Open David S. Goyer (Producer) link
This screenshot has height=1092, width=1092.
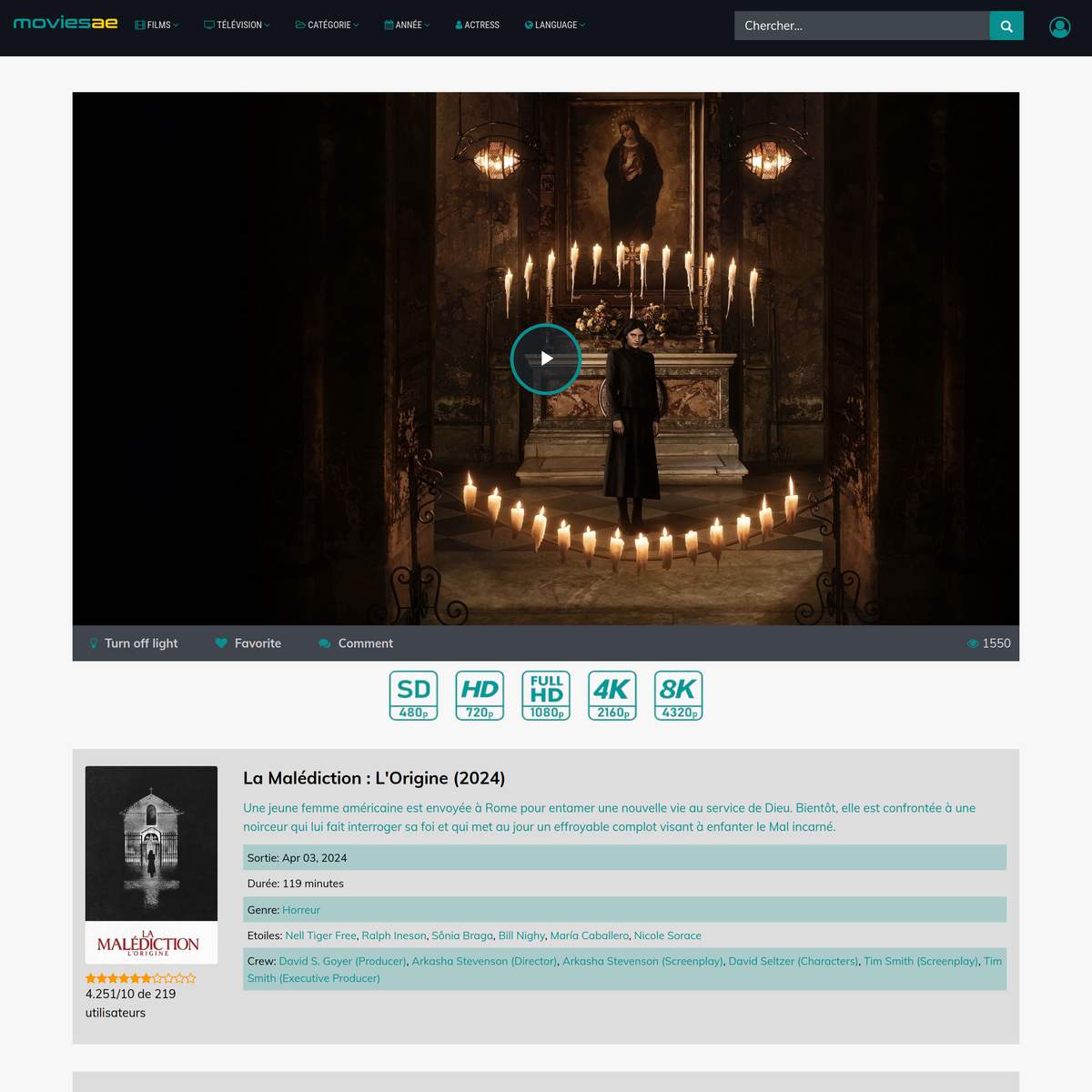click(343, 961)
